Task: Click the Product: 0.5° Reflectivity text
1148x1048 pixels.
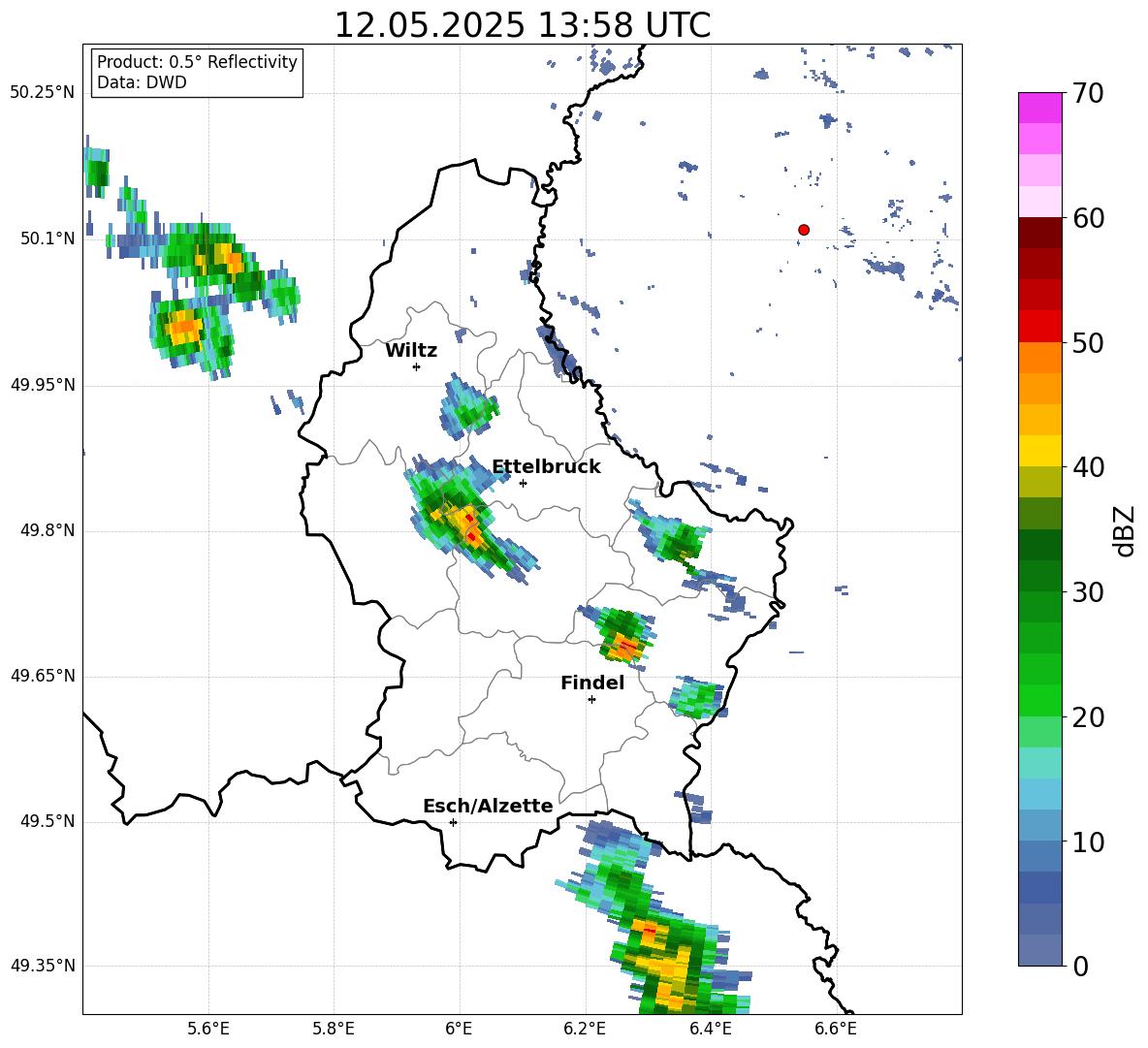Action: (x=197, y=62)
